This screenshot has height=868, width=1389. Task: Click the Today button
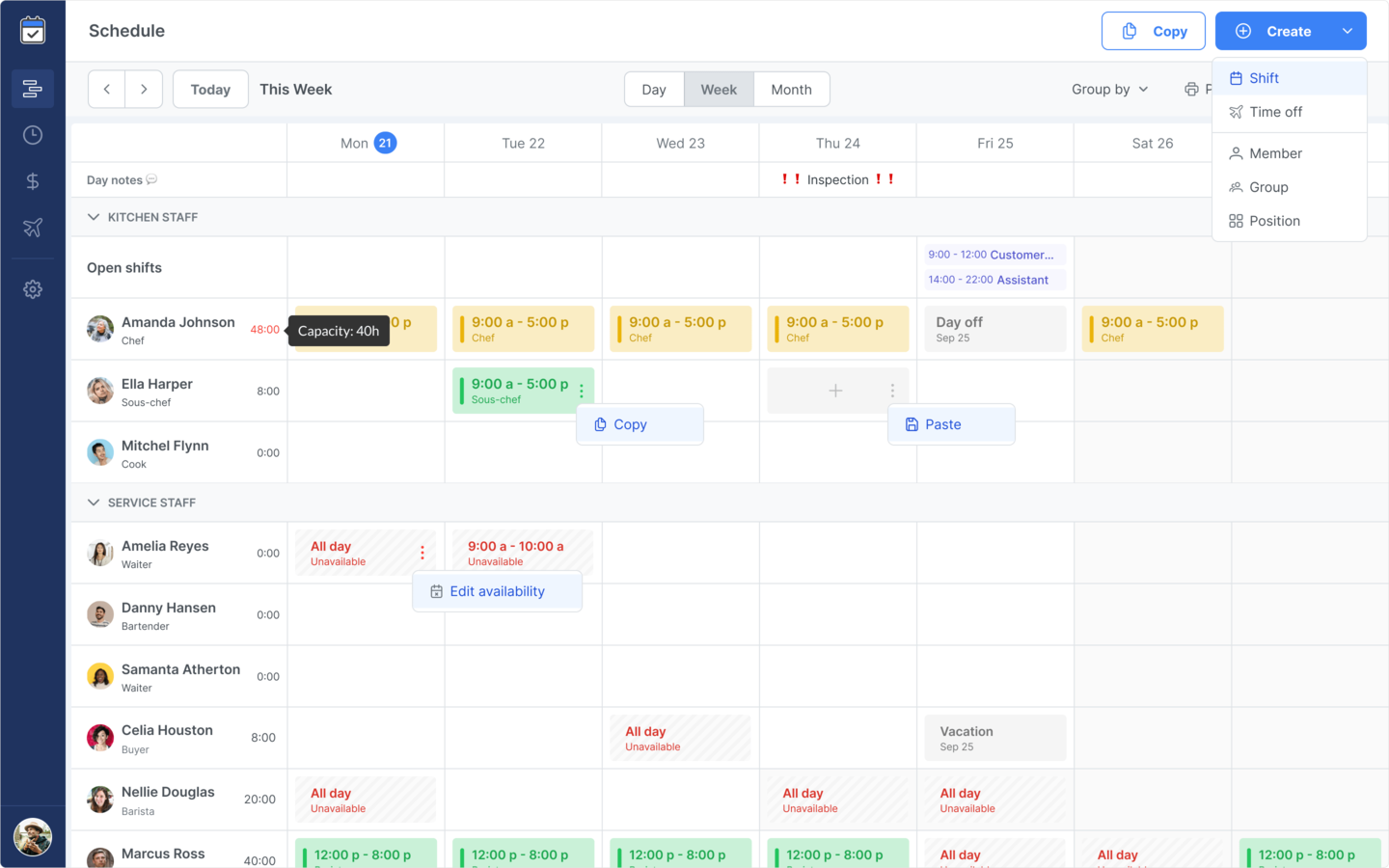(210, 90)
